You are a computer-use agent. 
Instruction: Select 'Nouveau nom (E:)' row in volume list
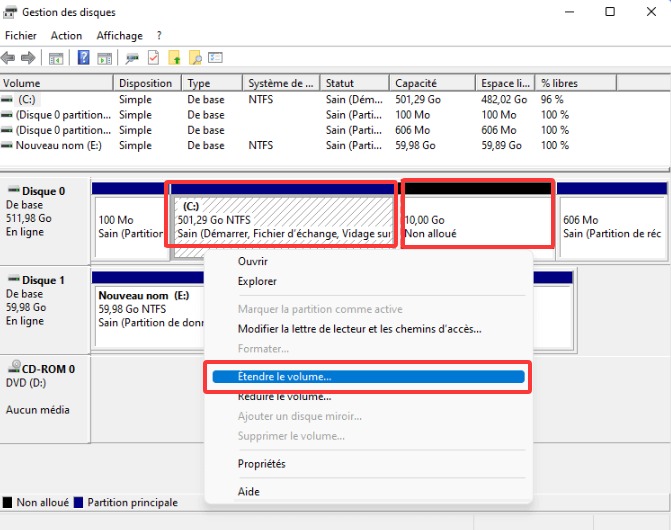click(x=57, y=145)
